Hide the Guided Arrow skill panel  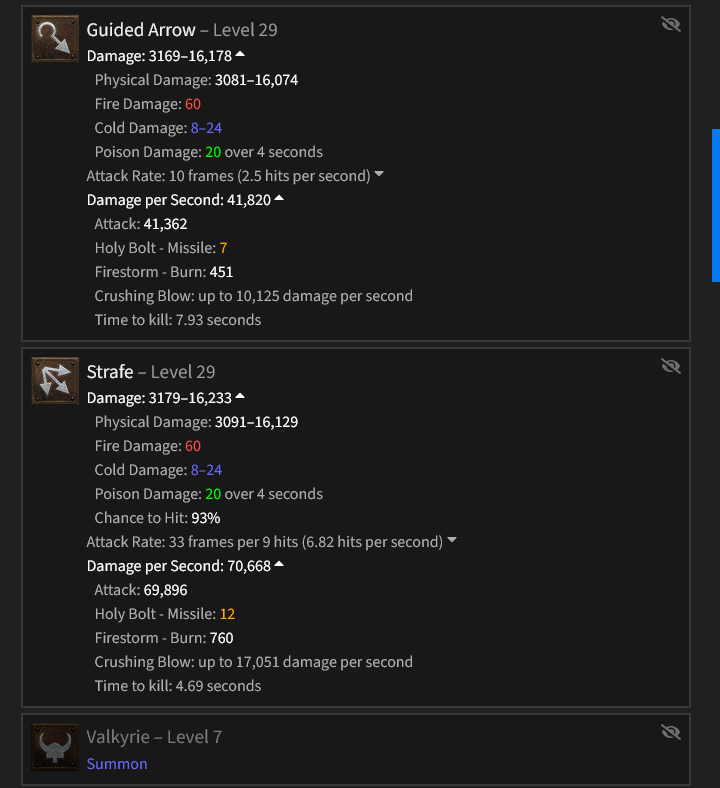pos(671,25)
